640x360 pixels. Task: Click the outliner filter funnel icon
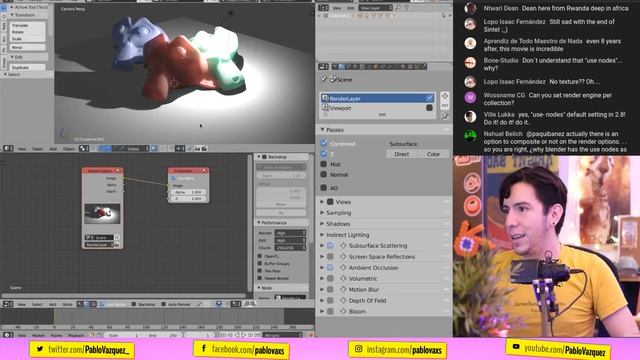pos(407,8)
